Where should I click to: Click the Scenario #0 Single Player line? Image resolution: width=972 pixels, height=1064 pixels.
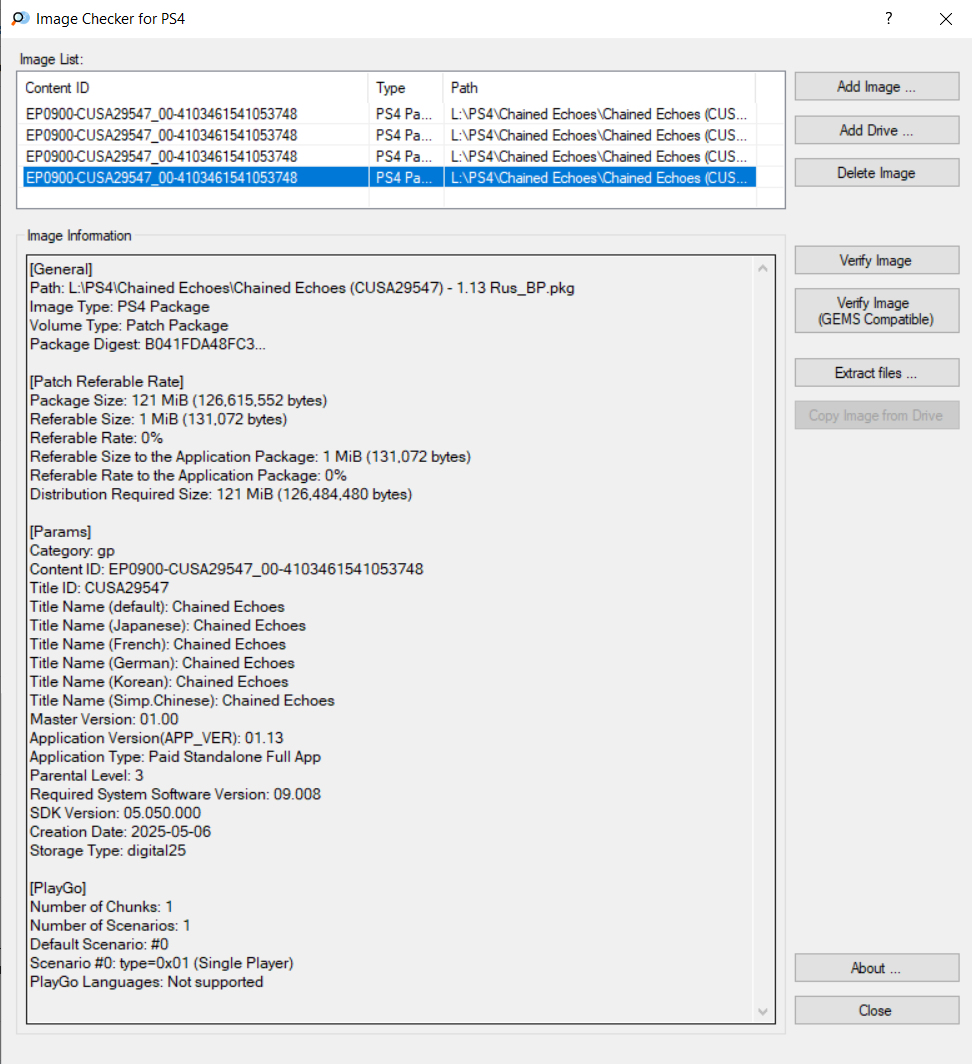(162, 963)
